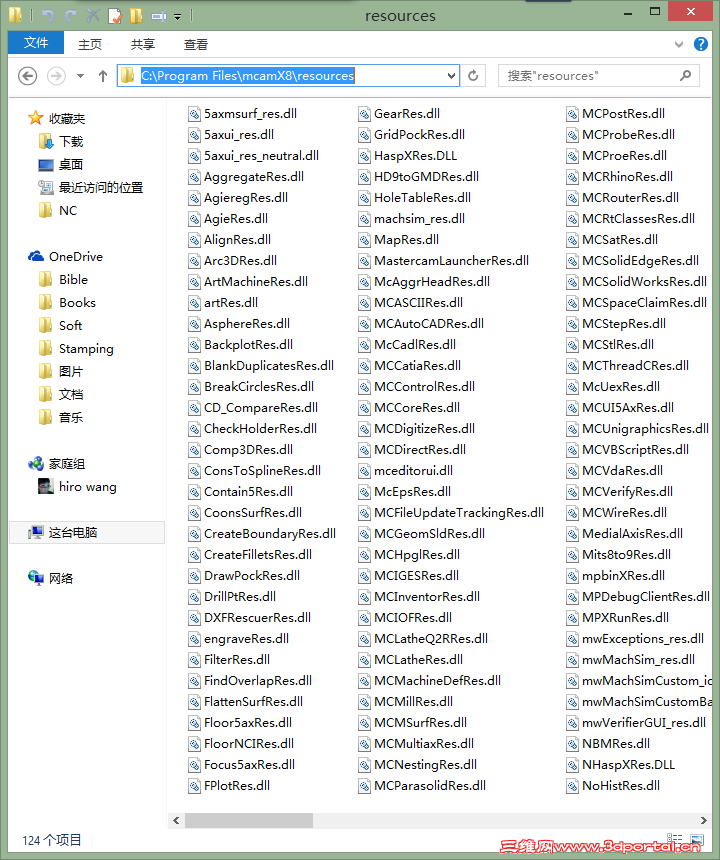Switch to details view in status bar
Screen dimensions: 720x860
click(675, 839)
